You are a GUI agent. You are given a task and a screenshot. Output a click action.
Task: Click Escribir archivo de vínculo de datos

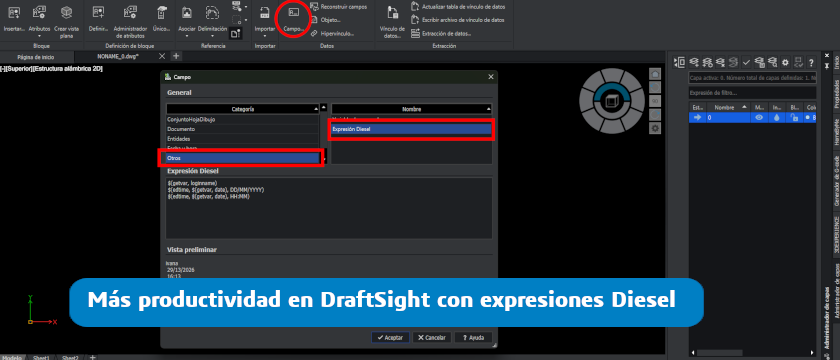point(458,20)
